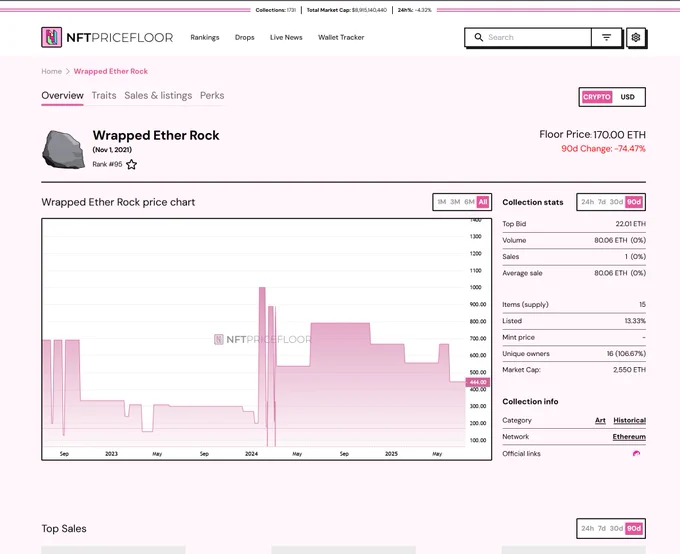Click the Total Market Cap ticker text

pos(347,10)
